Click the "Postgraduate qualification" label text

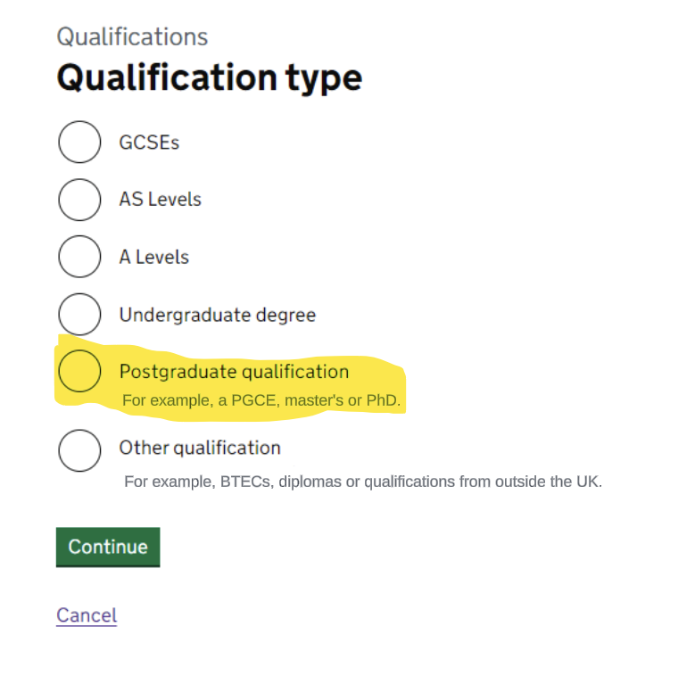click(234, 372)
